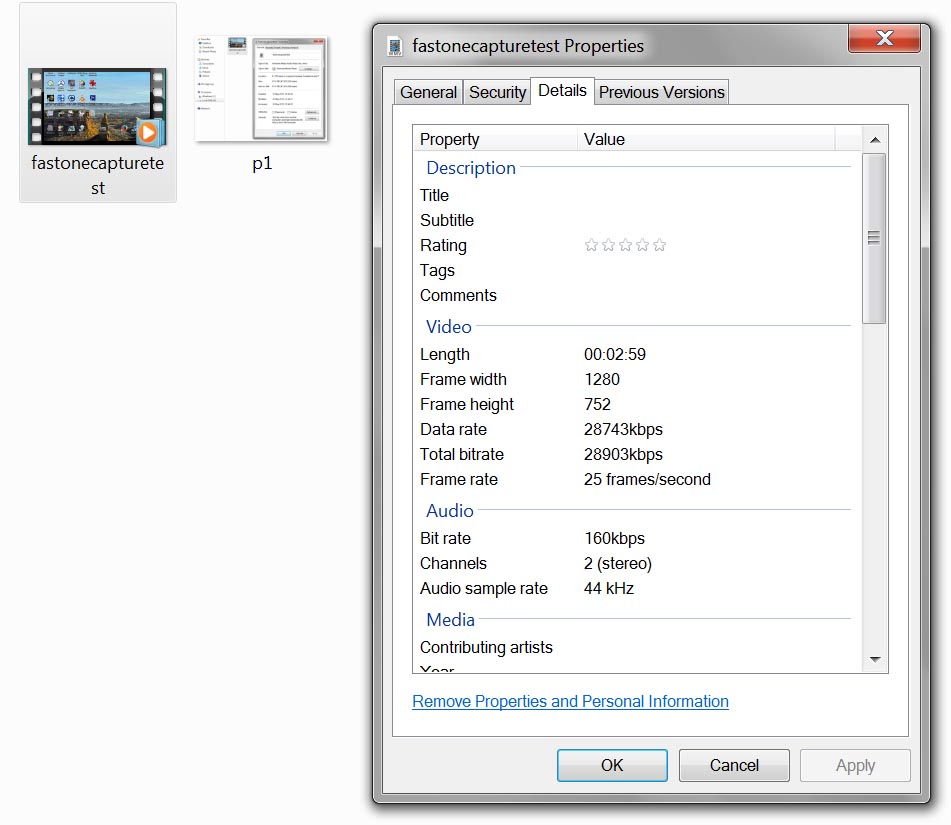Image resolution: width=951 pixels, height=825 pixels.
Task: Set rating to five stars
Action: (659, 245)
